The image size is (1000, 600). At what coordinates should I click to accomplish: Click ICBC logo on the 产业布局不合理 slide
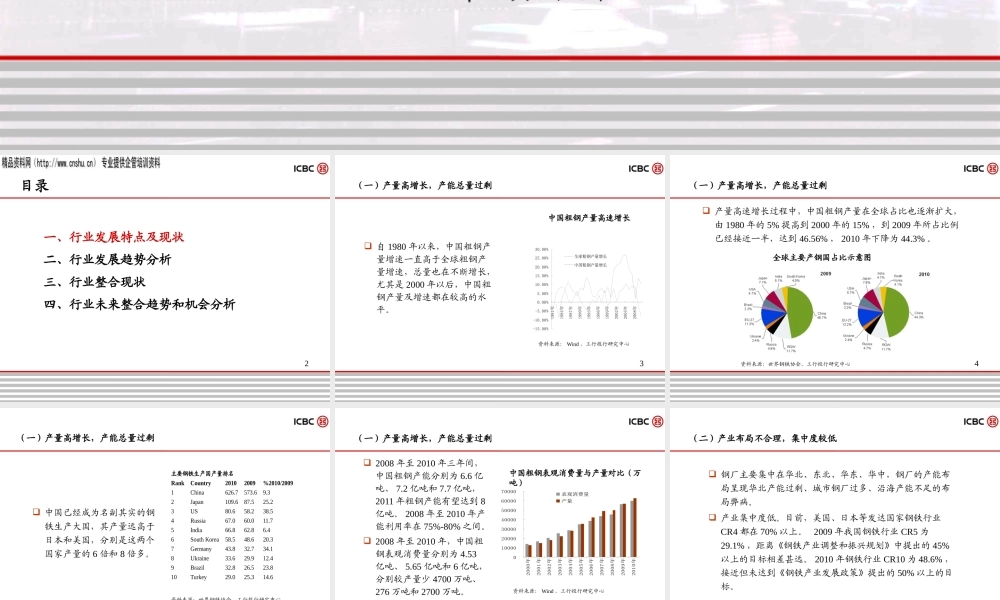click(x=981, y=421)
